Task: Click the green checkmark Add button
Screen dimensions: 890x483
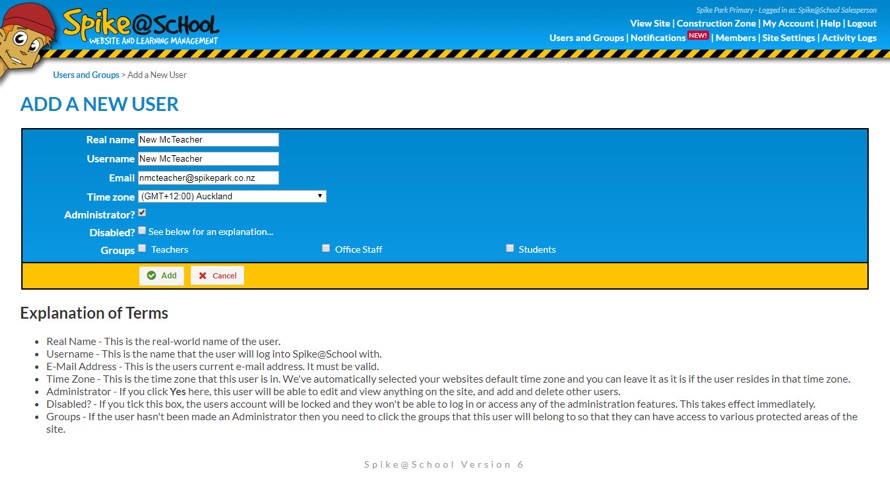Action: click(x=162, y=275)
